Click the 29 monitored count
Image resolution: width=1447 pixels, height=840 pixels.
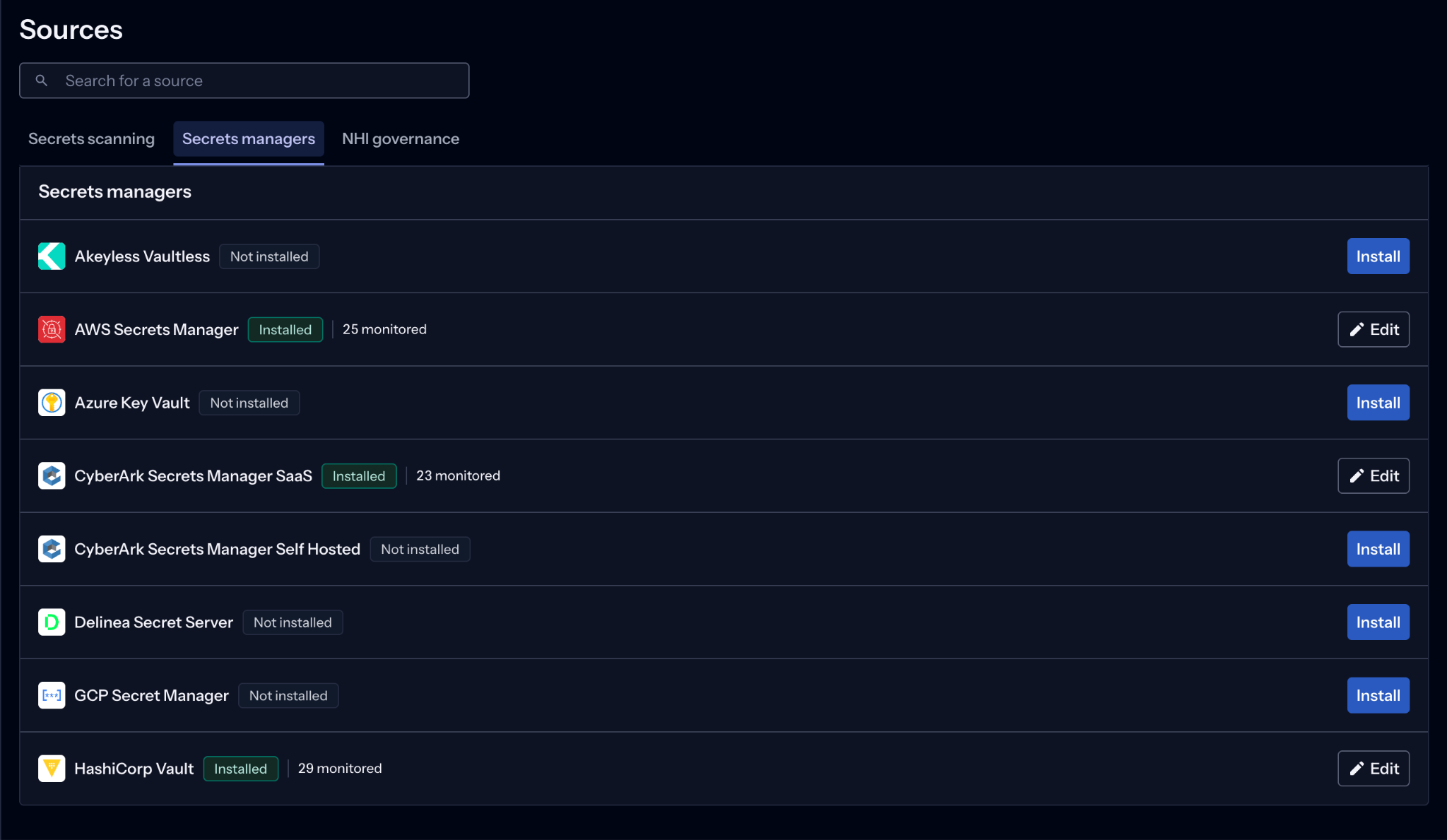click(340, 769)
